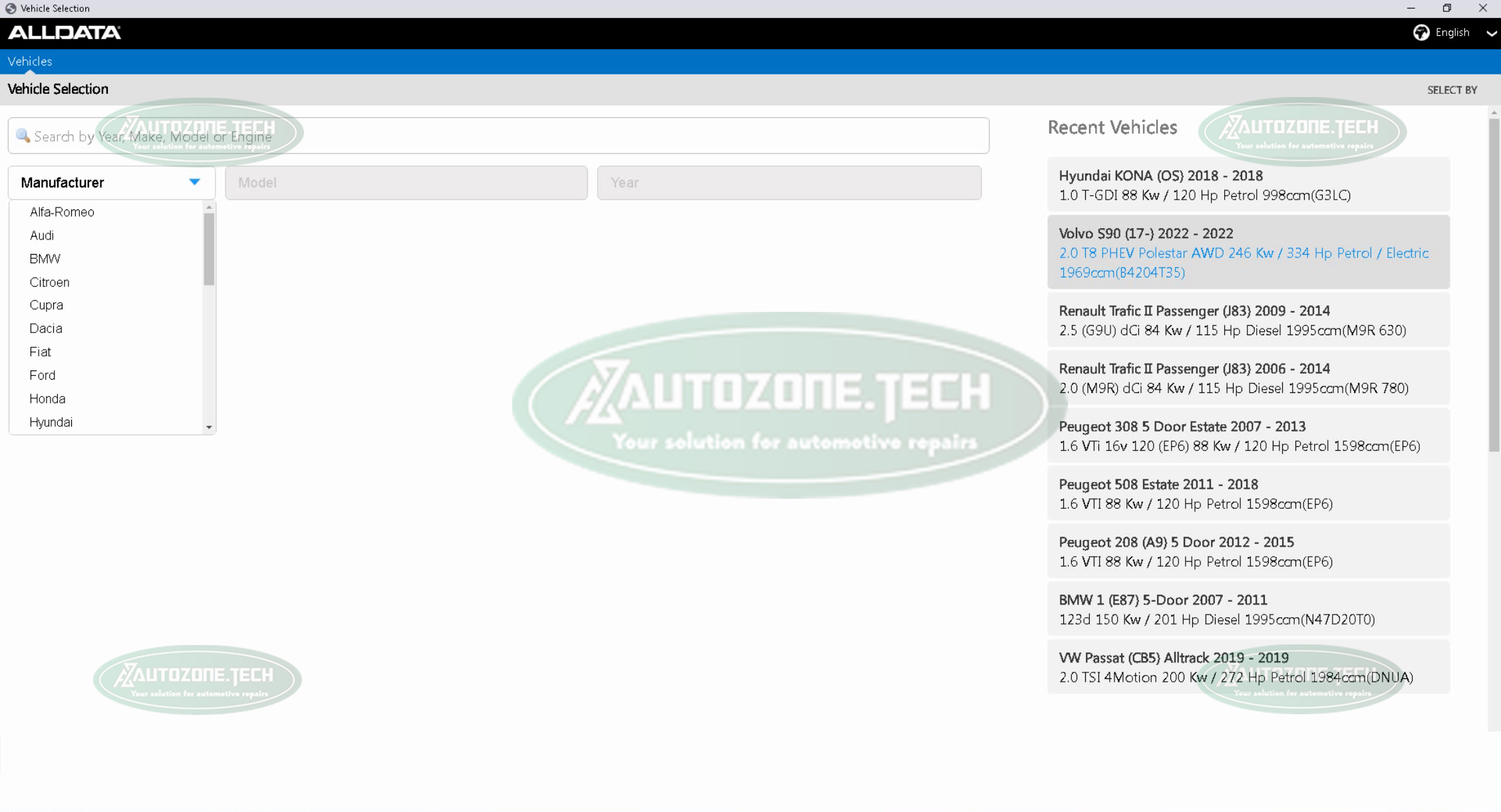Open recent Hyundai KONA 2018 vehicle
The image size is (1501, 812).
click(x=1248, y=186)
